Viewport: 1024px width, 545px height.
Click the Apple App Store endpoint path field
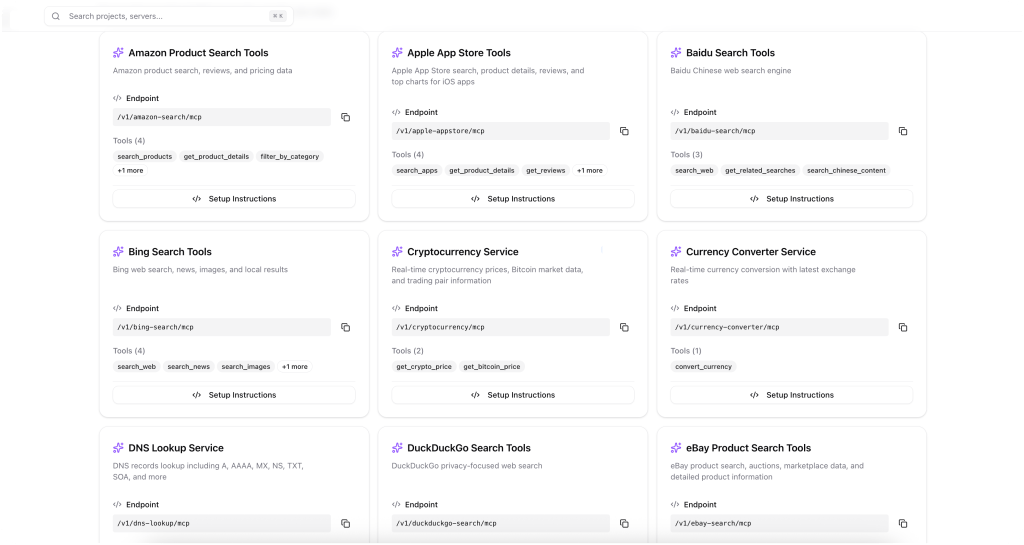tap(501, 131)
